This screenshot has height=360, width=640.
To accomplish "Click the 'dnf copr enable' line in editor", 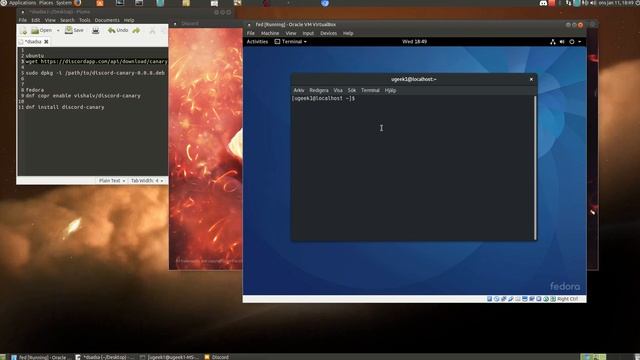I will (x=83, y=96).
